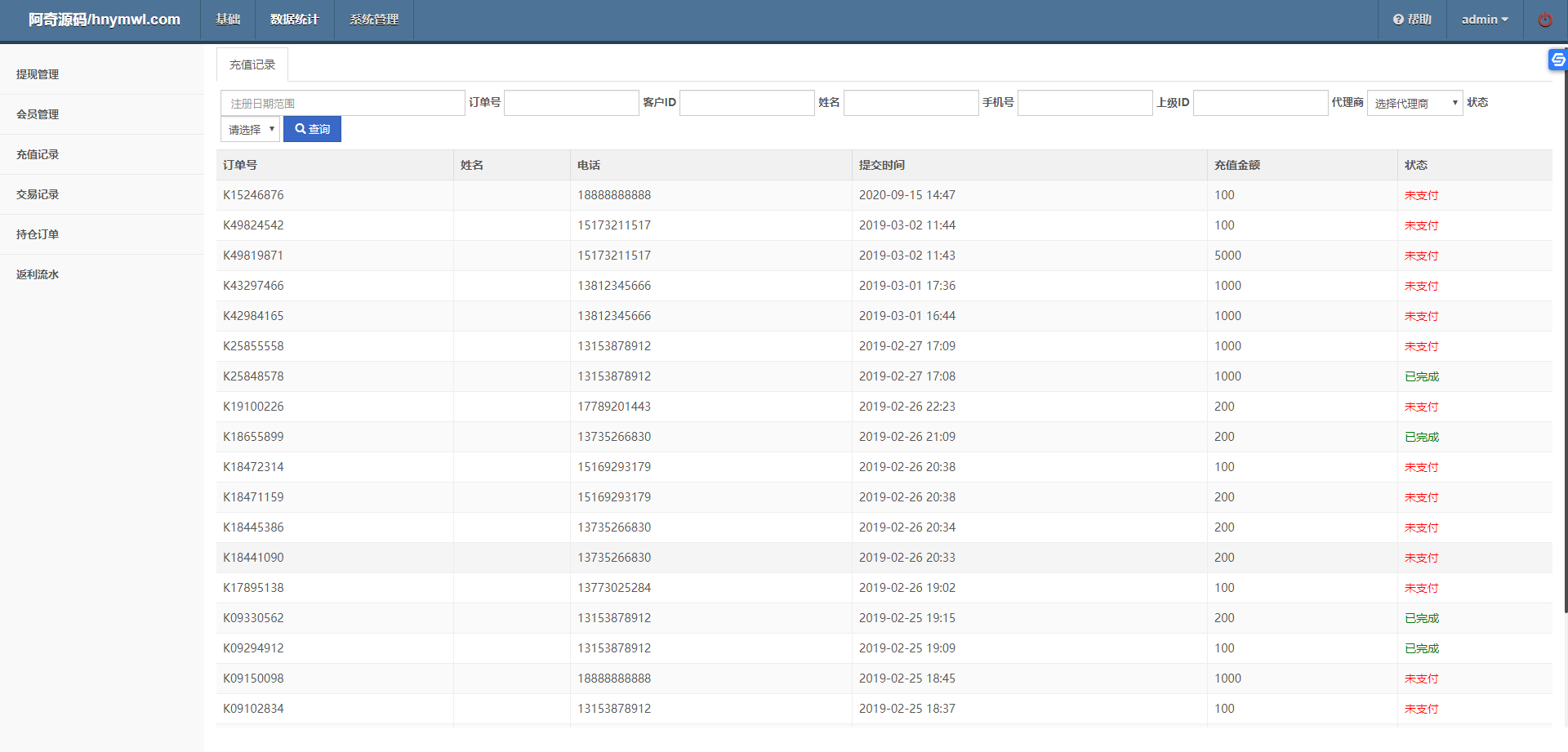1568x752 pixels.
Task: Click the magnifier icon on the 查询 button
Action: pos(301,128)
